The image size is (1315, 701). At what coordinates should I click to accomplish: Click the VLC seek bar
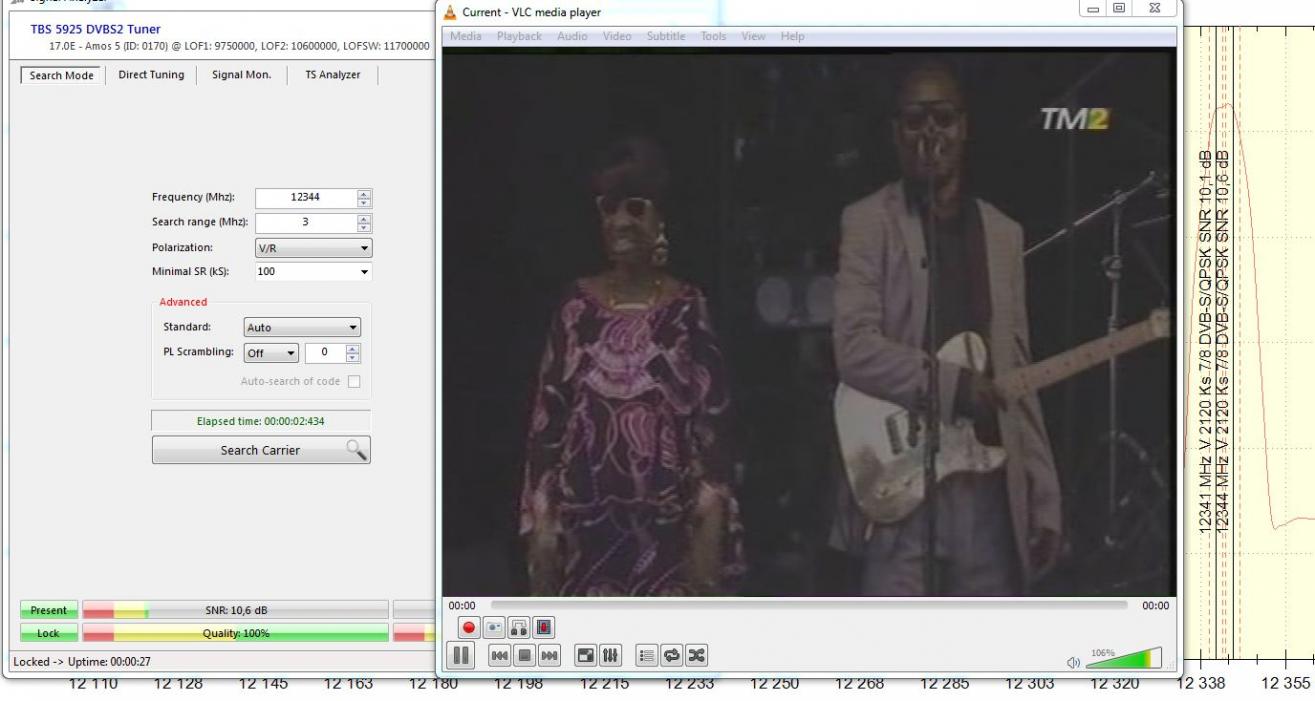(x=808, y=605)
